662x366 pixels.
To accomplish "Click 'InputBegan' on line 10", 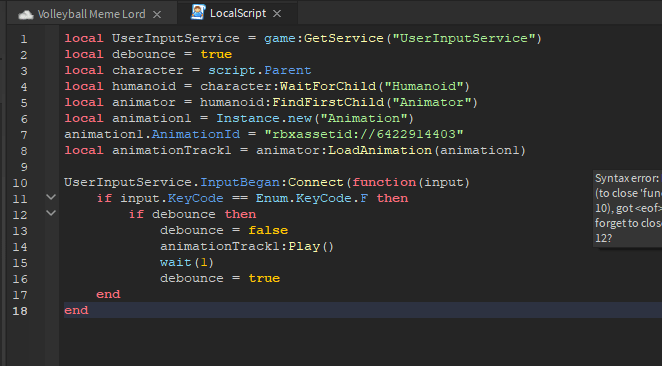I will 240,182.
